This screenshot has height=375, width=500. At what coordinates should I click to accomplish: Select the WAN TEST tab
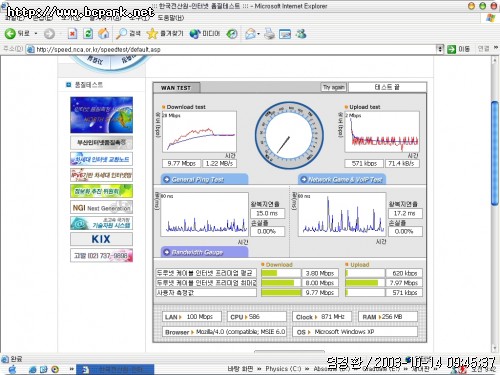[176, 88]
